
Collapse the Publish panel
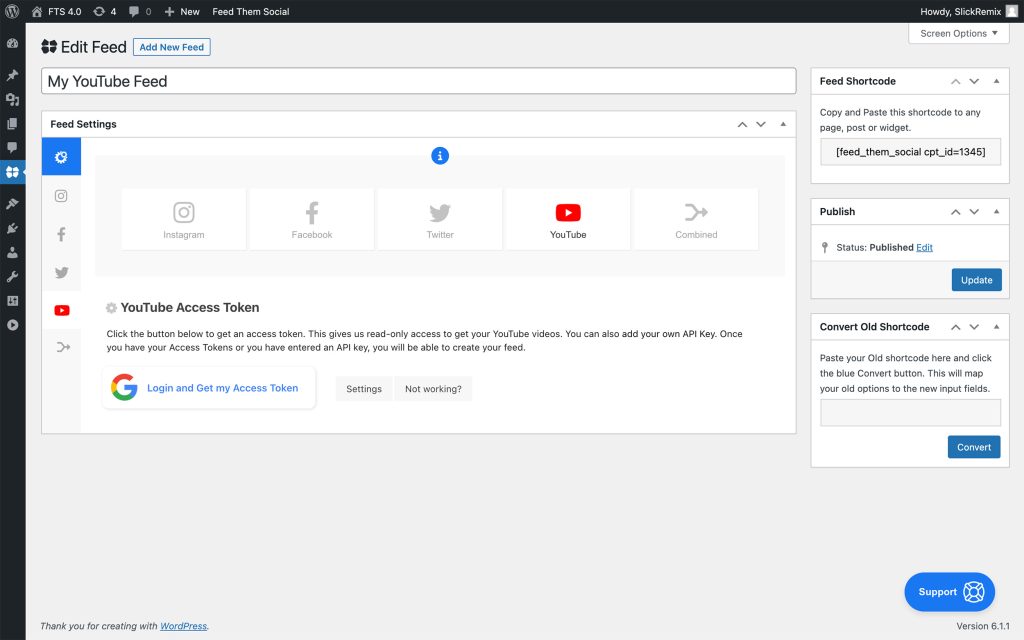pos(997,212)
